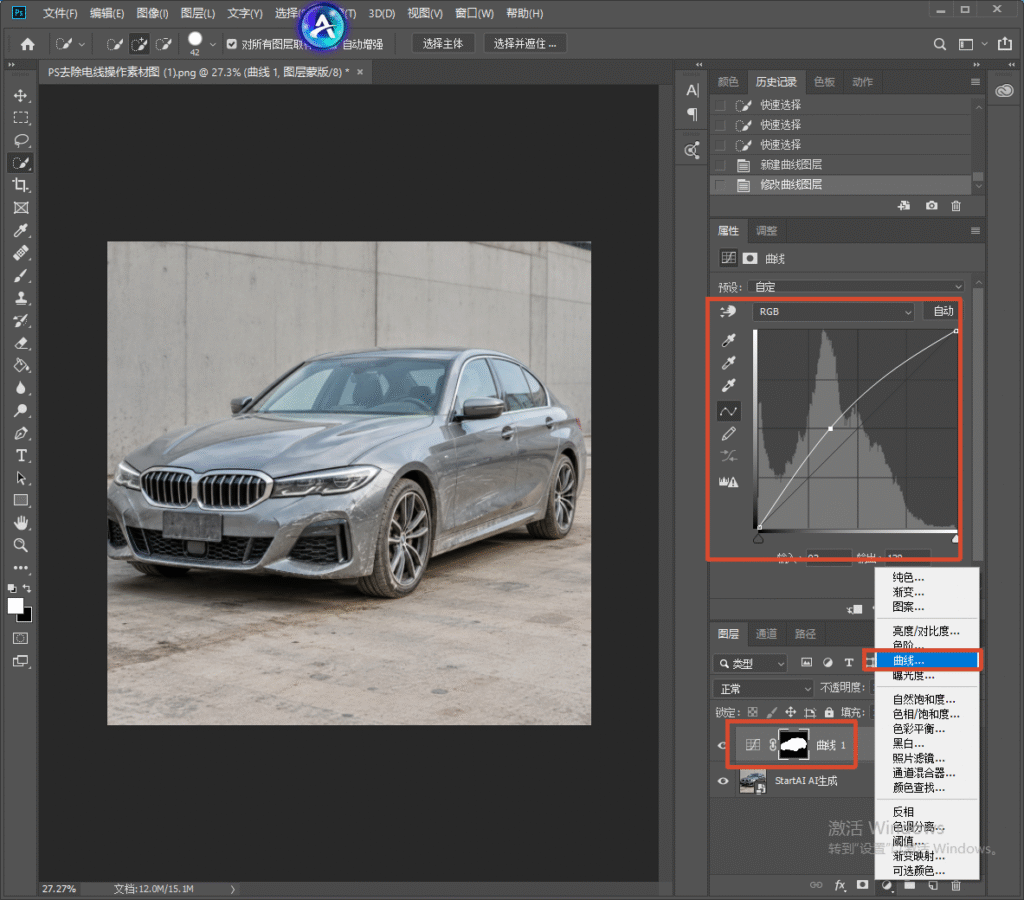The image size is (1024, 900).
Task: Toggle history source box beside 新建曲线图层
Action: pyautogui.click(x=720, y=165)
